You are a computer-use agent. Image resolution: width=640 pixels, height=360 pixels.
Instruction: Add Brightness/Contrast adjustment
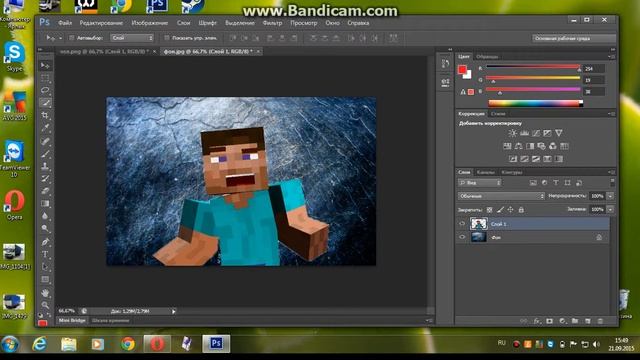(x=513, y=133)
